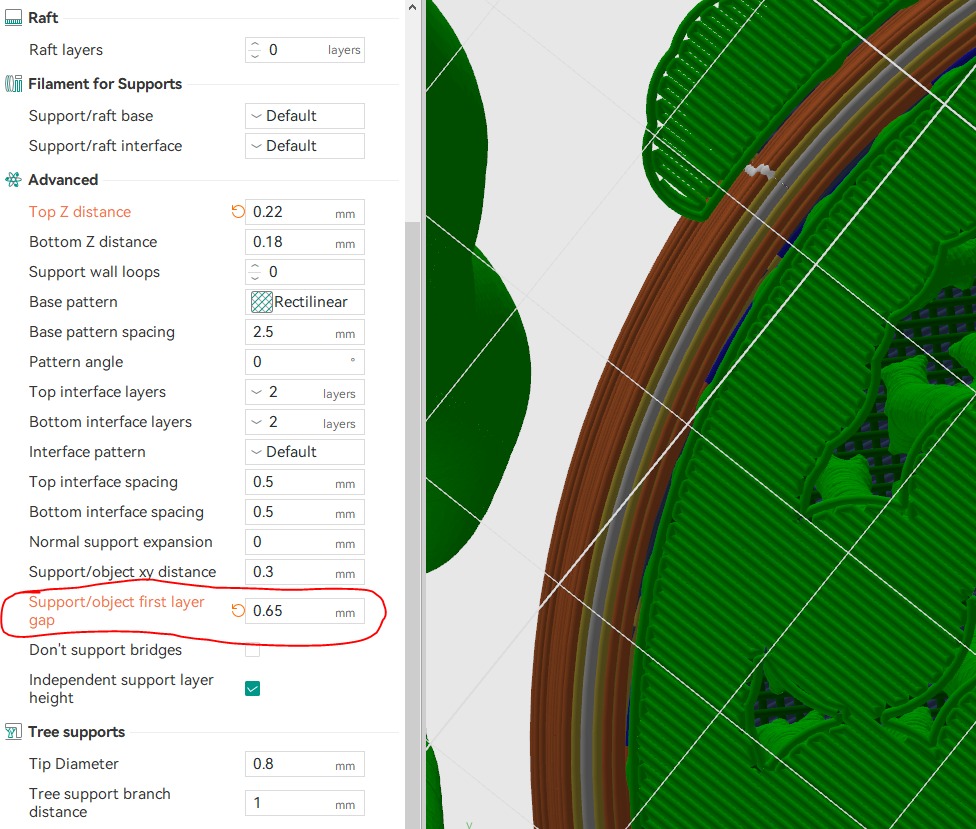Open Support/raft base filament dropdown
This screenshot has width=976, height=829.
click(x=304, y=116)
